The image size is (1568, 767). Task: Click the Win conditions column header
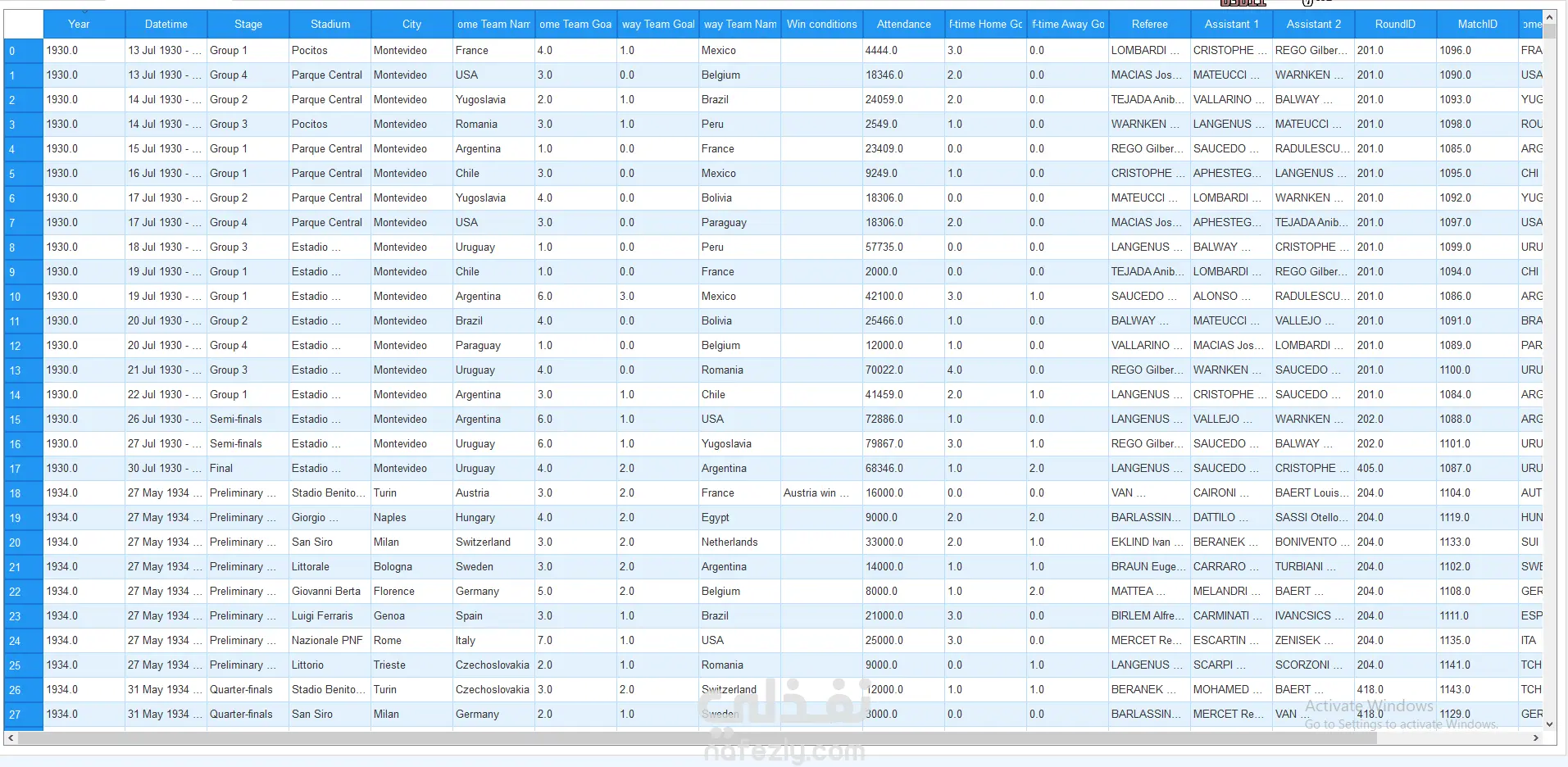822,25
